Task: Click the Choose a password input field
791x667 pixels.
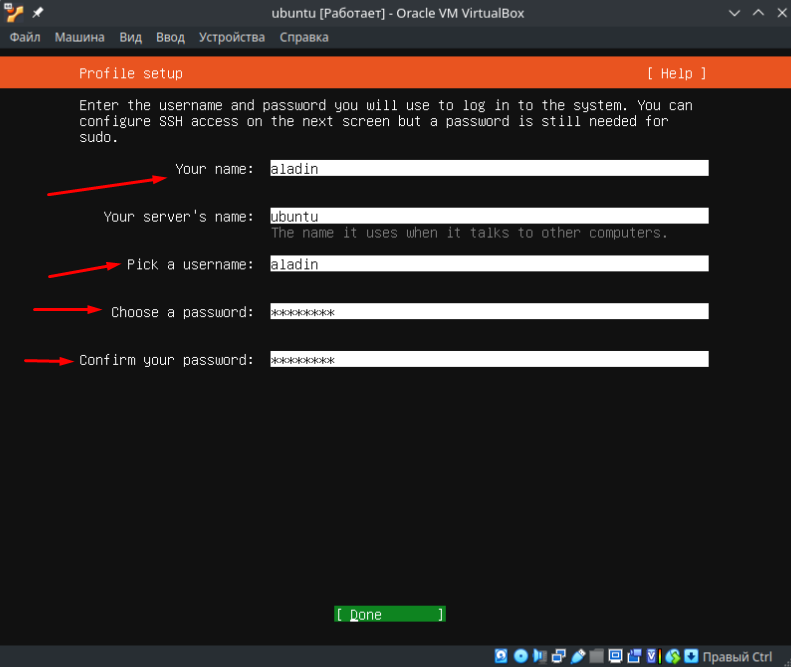Action: click(489, 311)
